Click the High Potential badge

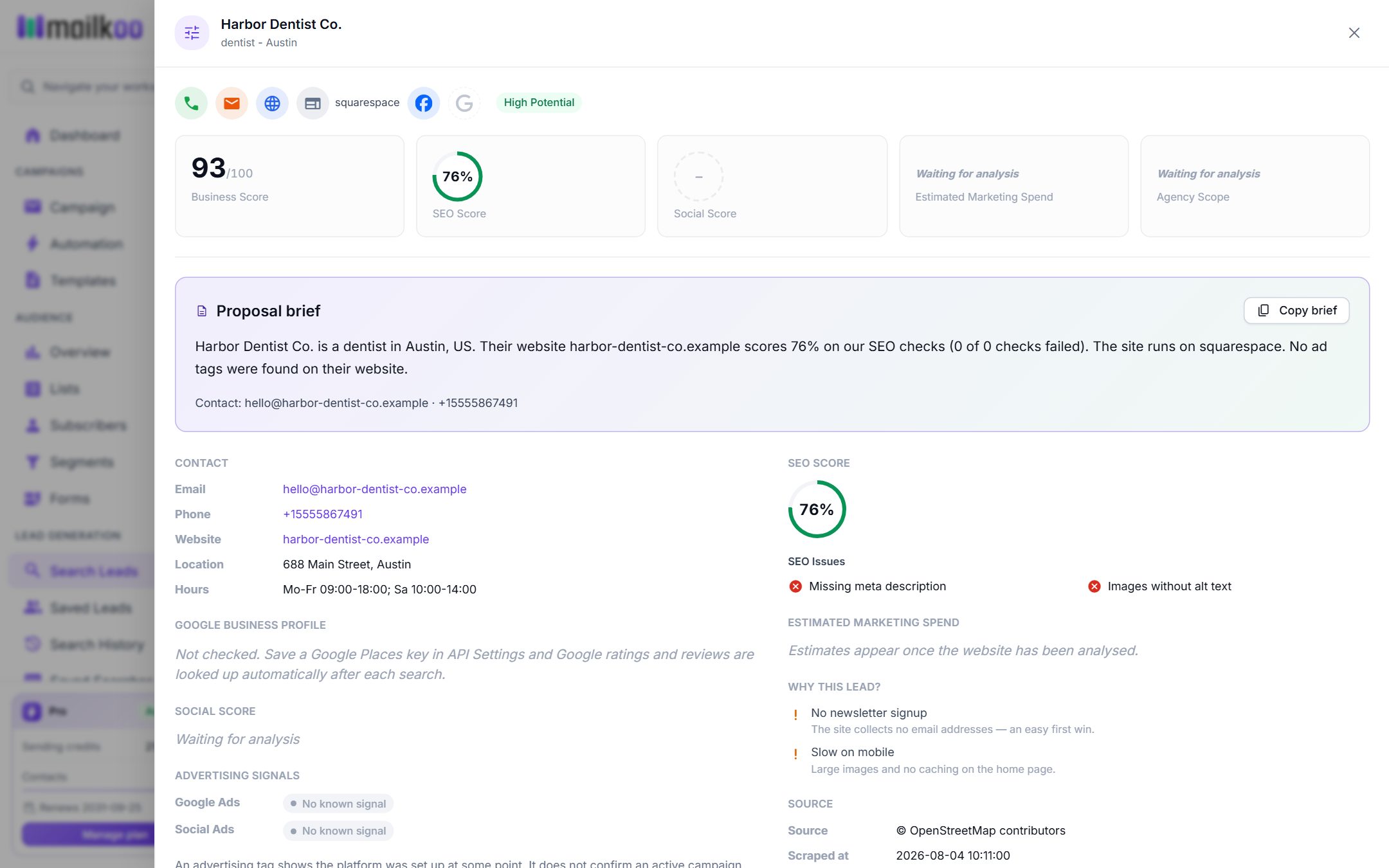point(539,102)
